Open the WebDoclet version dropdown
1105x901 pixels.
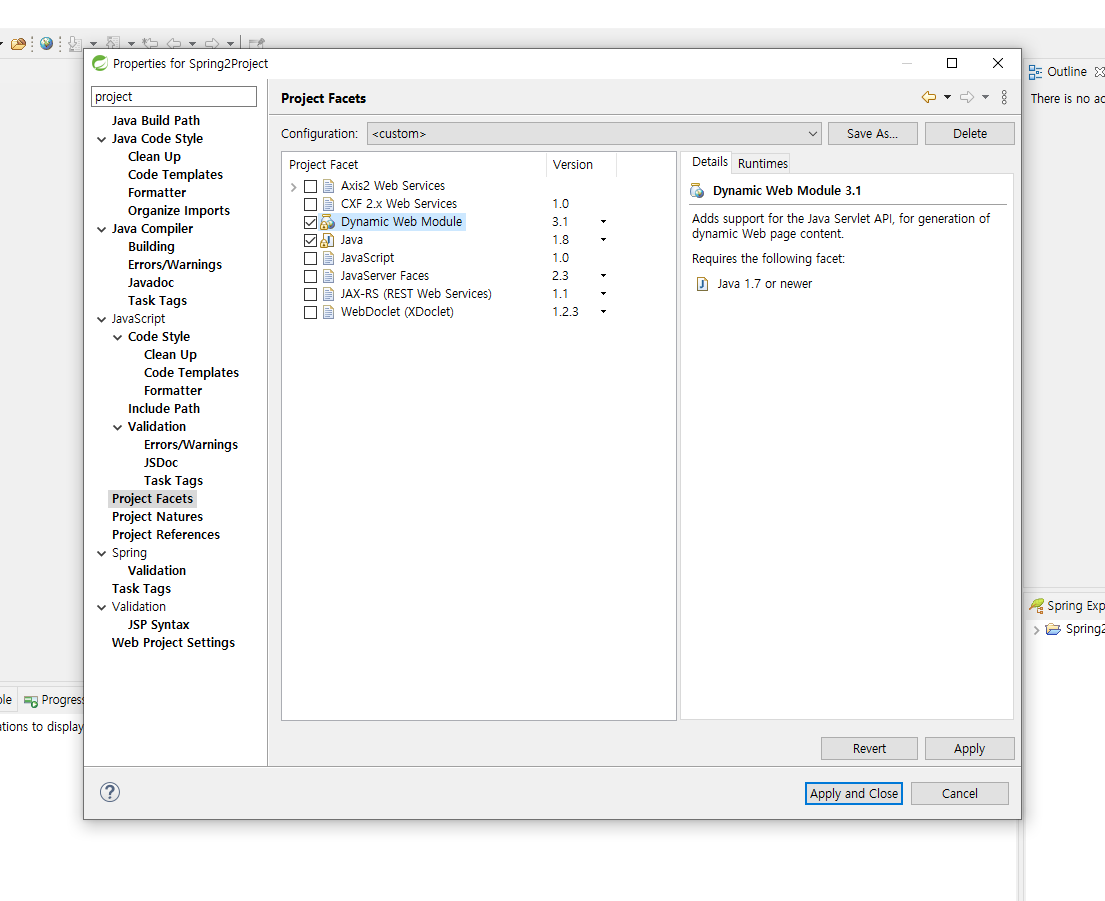(603, 312)
